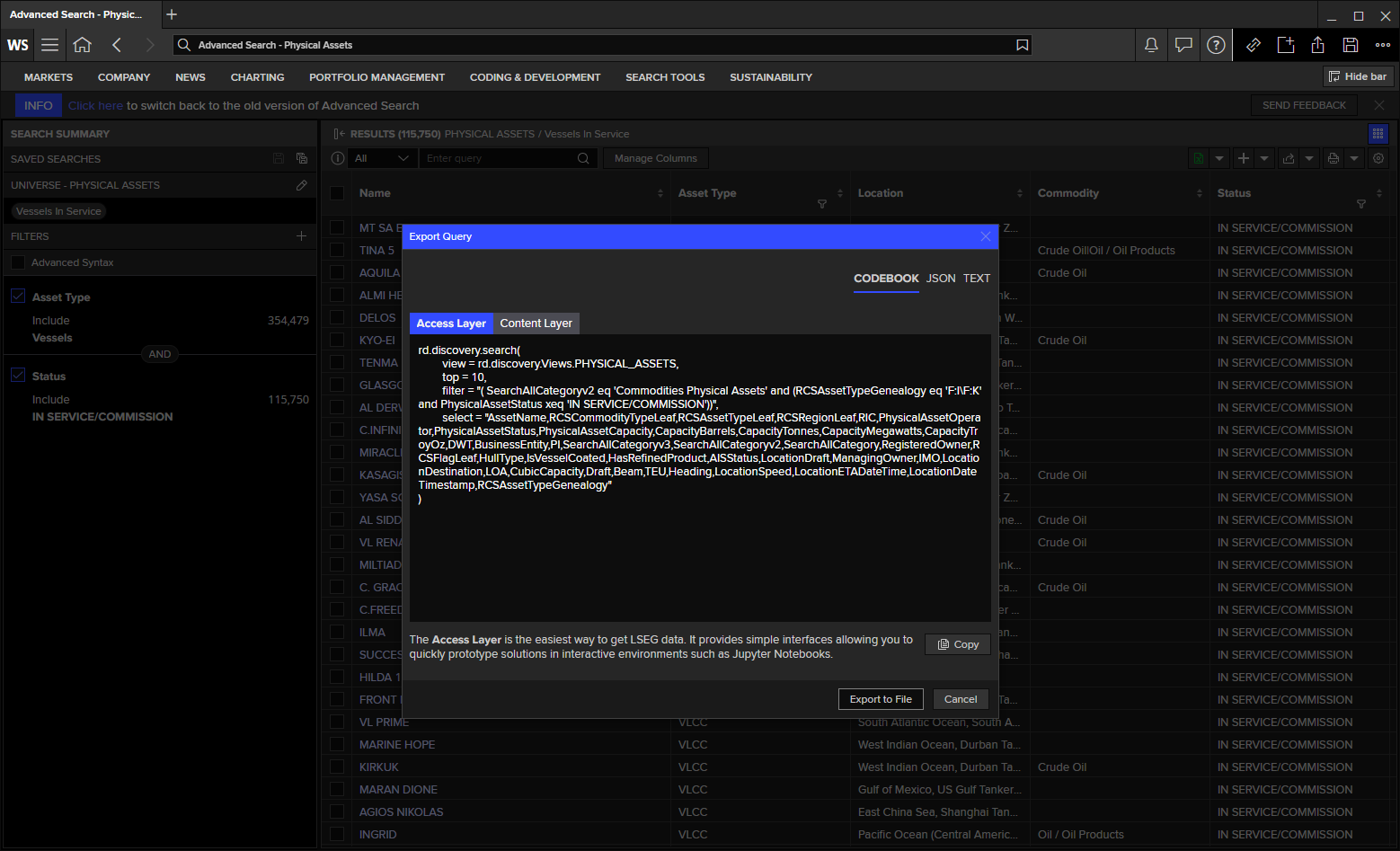
Task: Uncheck the Status filter checkbox
Action: 18,376
